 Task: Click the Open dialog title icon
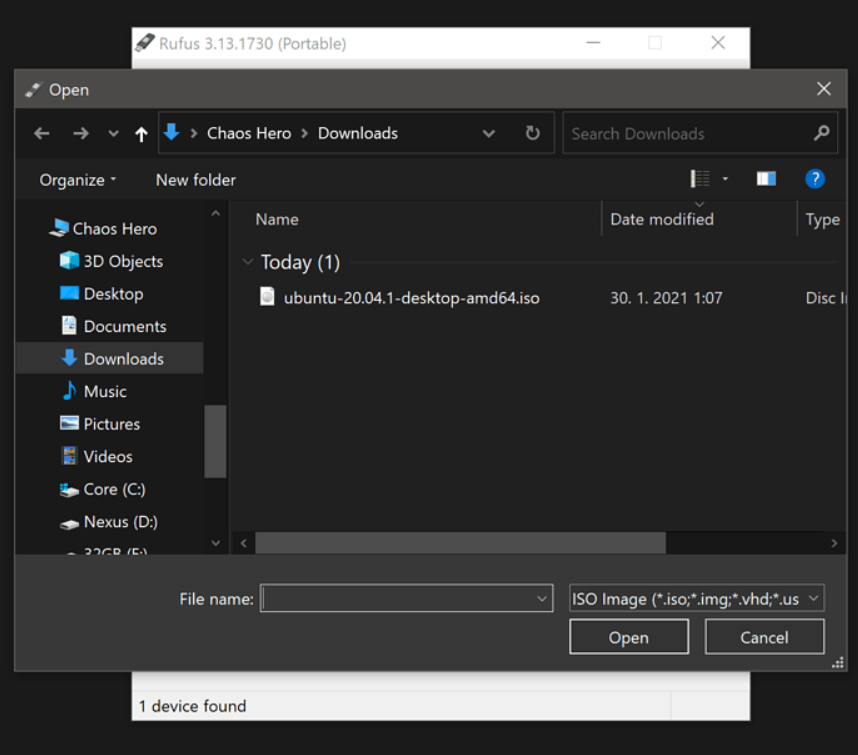click(x=33, y=89)
